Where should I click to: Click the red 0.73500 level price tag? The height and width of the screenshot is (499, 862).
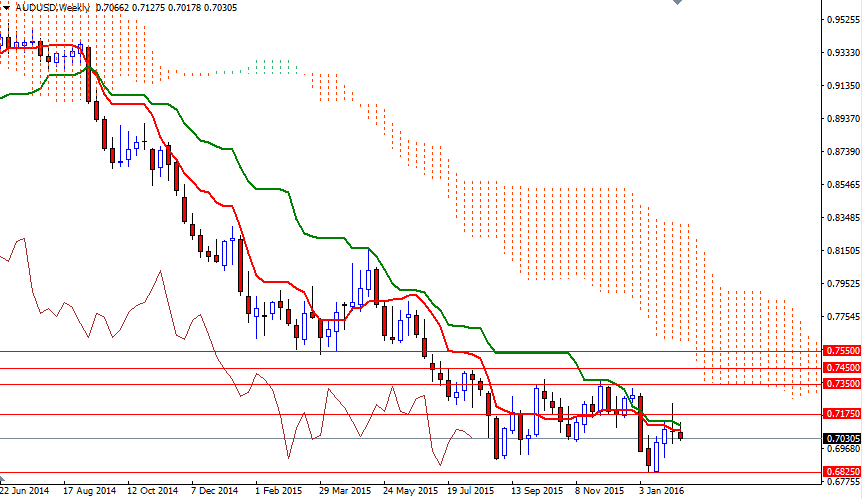[x=842, y=383]
